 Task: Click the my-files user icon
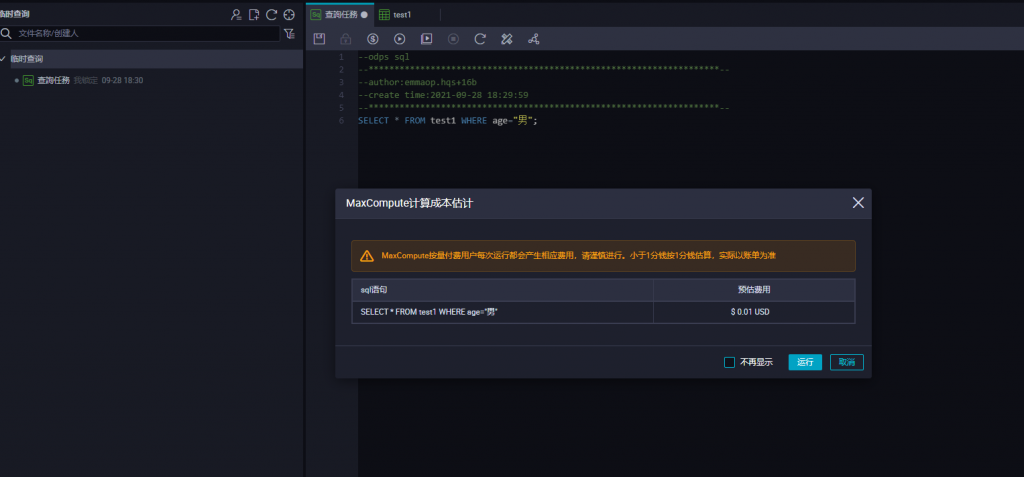(x=236, y=14)
